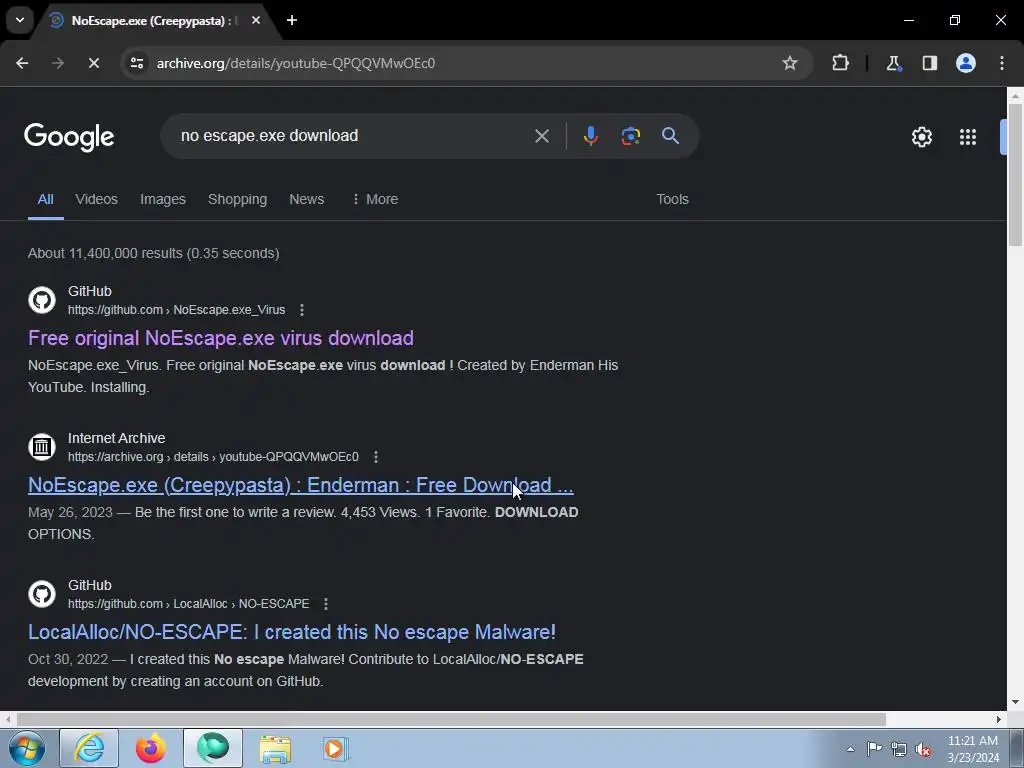Click the muted volume tray icon
This screenshot has width=1024, height=768.
923,749
